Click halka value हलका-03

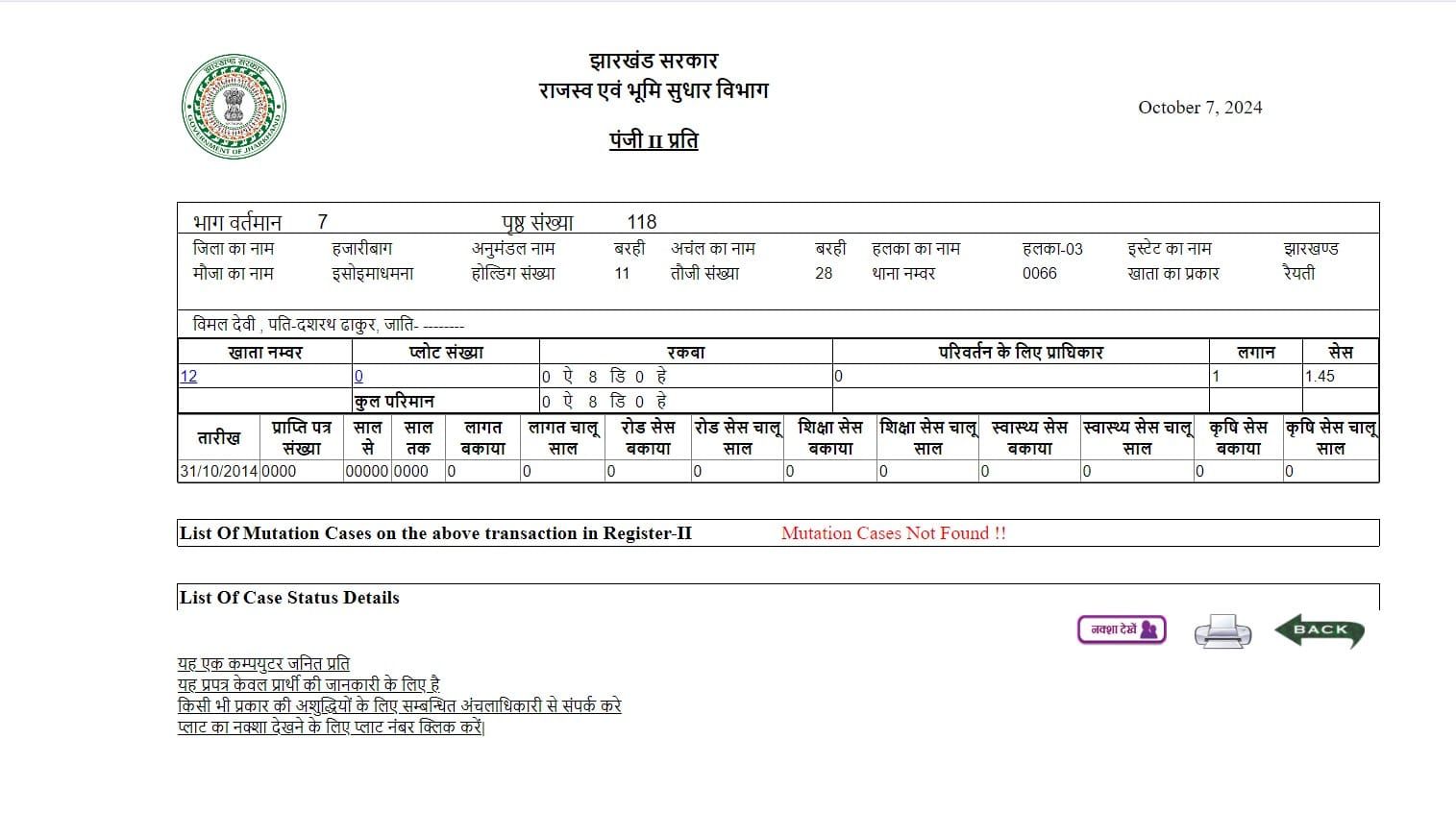point(1052,249)
